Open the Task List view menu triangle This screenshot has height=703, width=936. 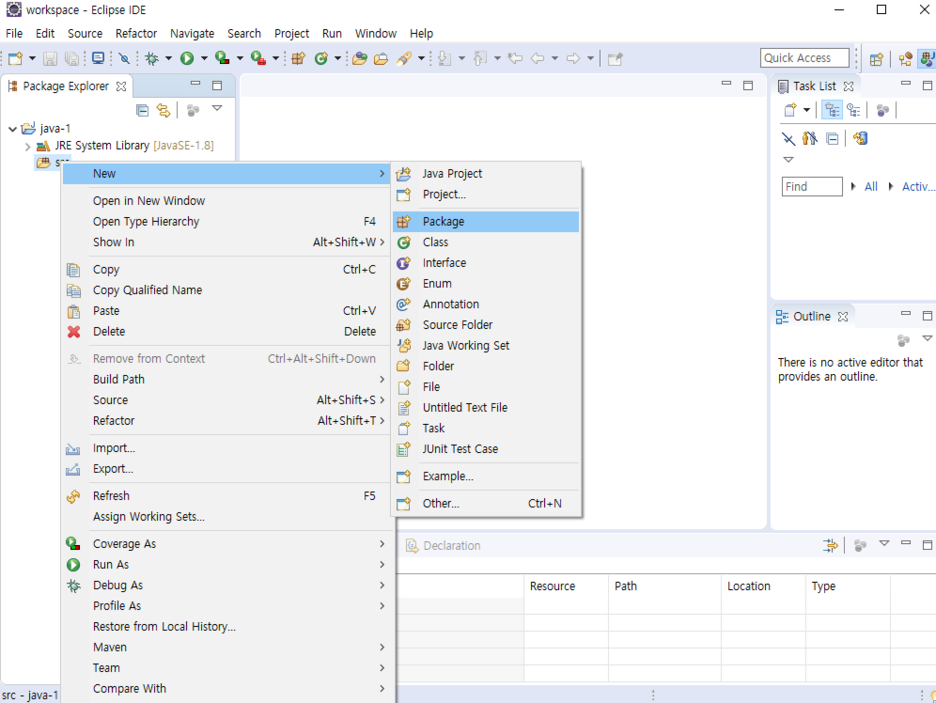click(788, 160)
